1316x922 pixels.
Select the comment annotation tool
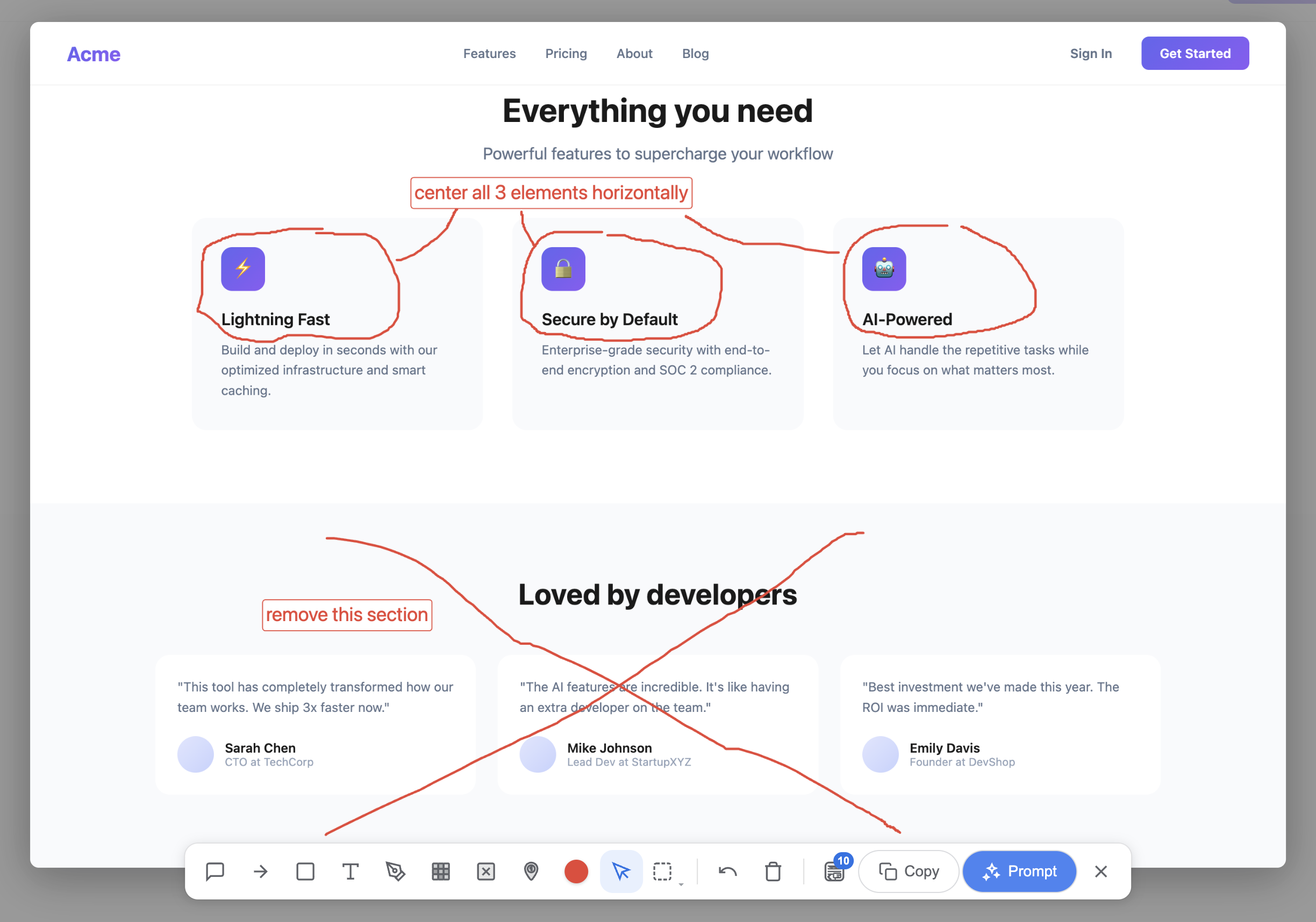point(215,871)
